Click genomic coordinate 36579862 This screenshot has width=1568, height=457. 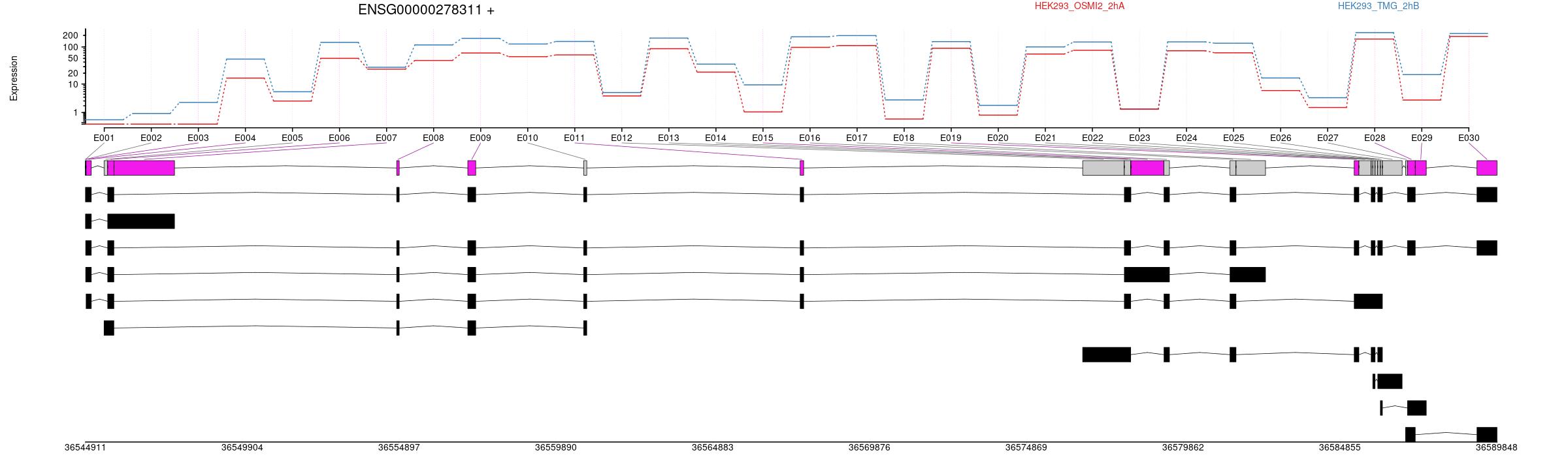(x=1183, y=448)
